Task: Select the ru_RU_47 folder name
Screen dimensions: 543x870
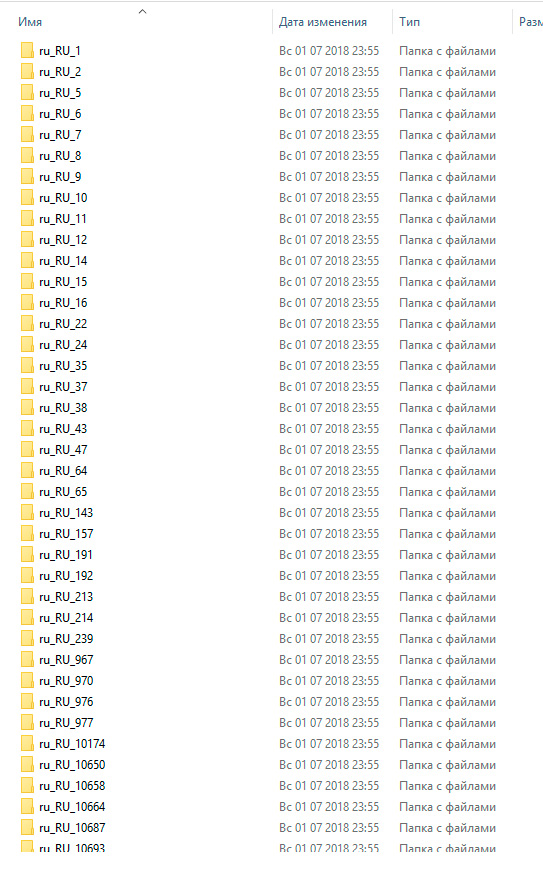Action: [x=63, y=450]
